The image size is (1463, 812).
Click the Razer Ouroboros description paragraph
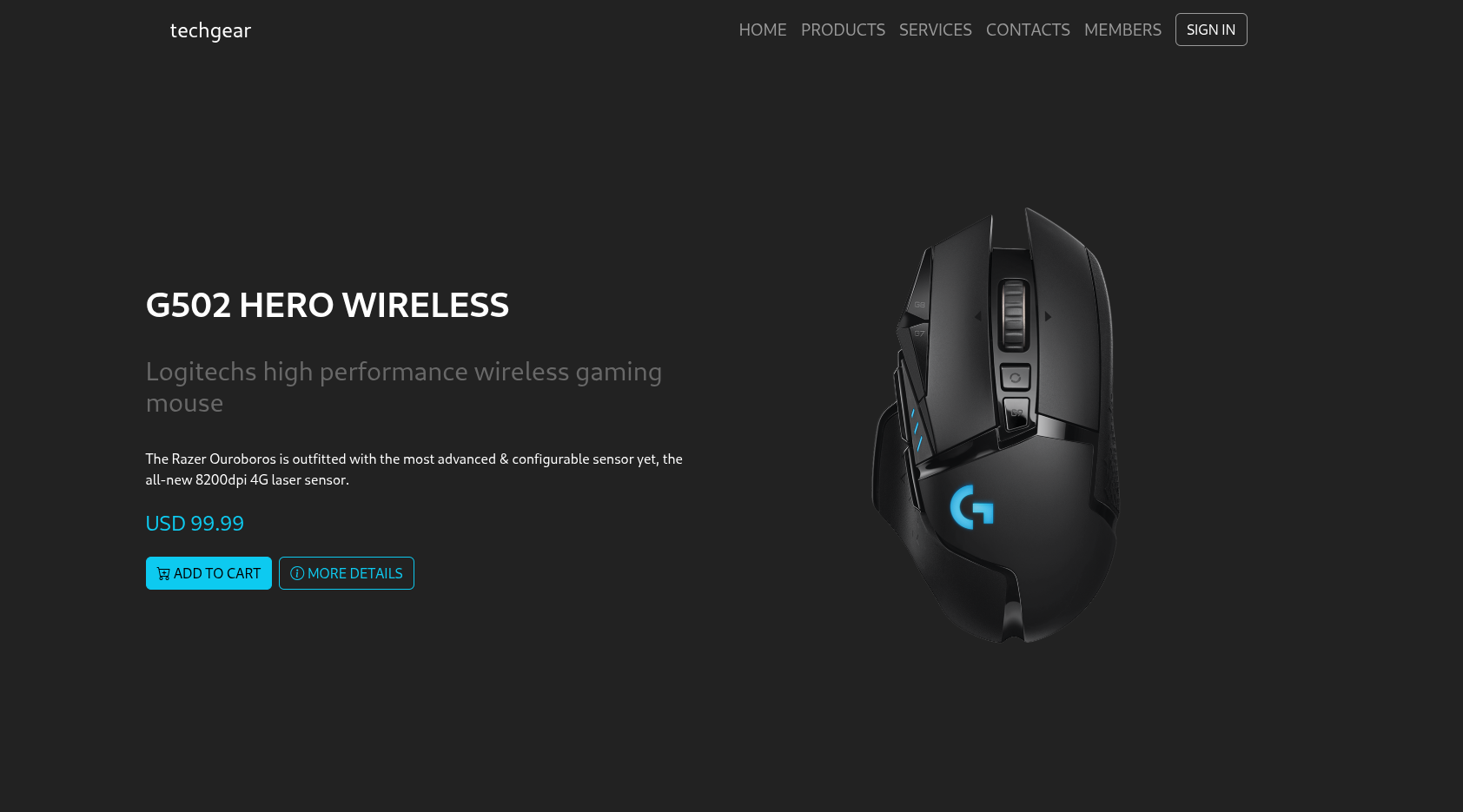click(414, 469)
